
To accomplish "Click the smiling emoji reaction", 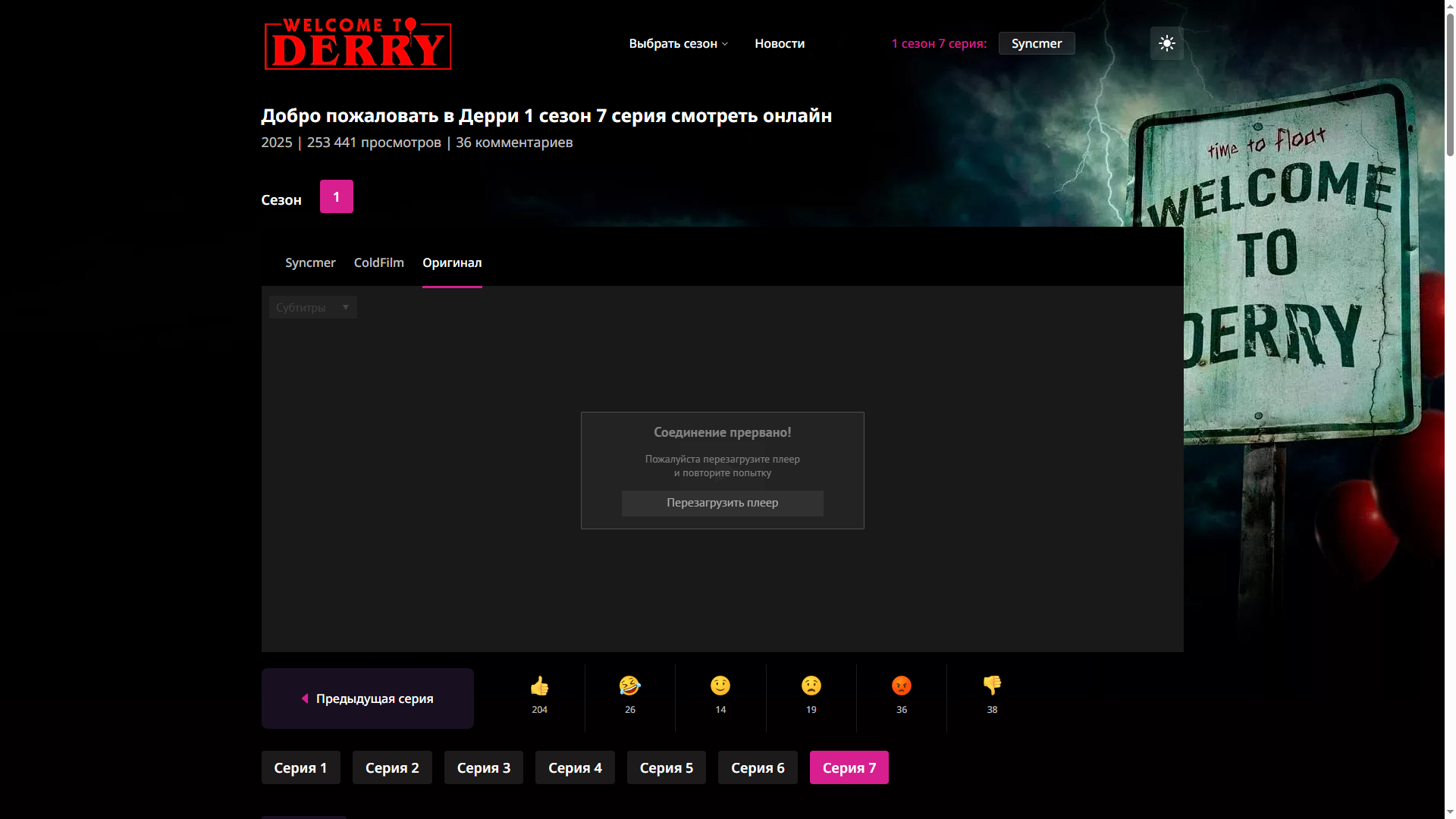I will coord(720,686).
